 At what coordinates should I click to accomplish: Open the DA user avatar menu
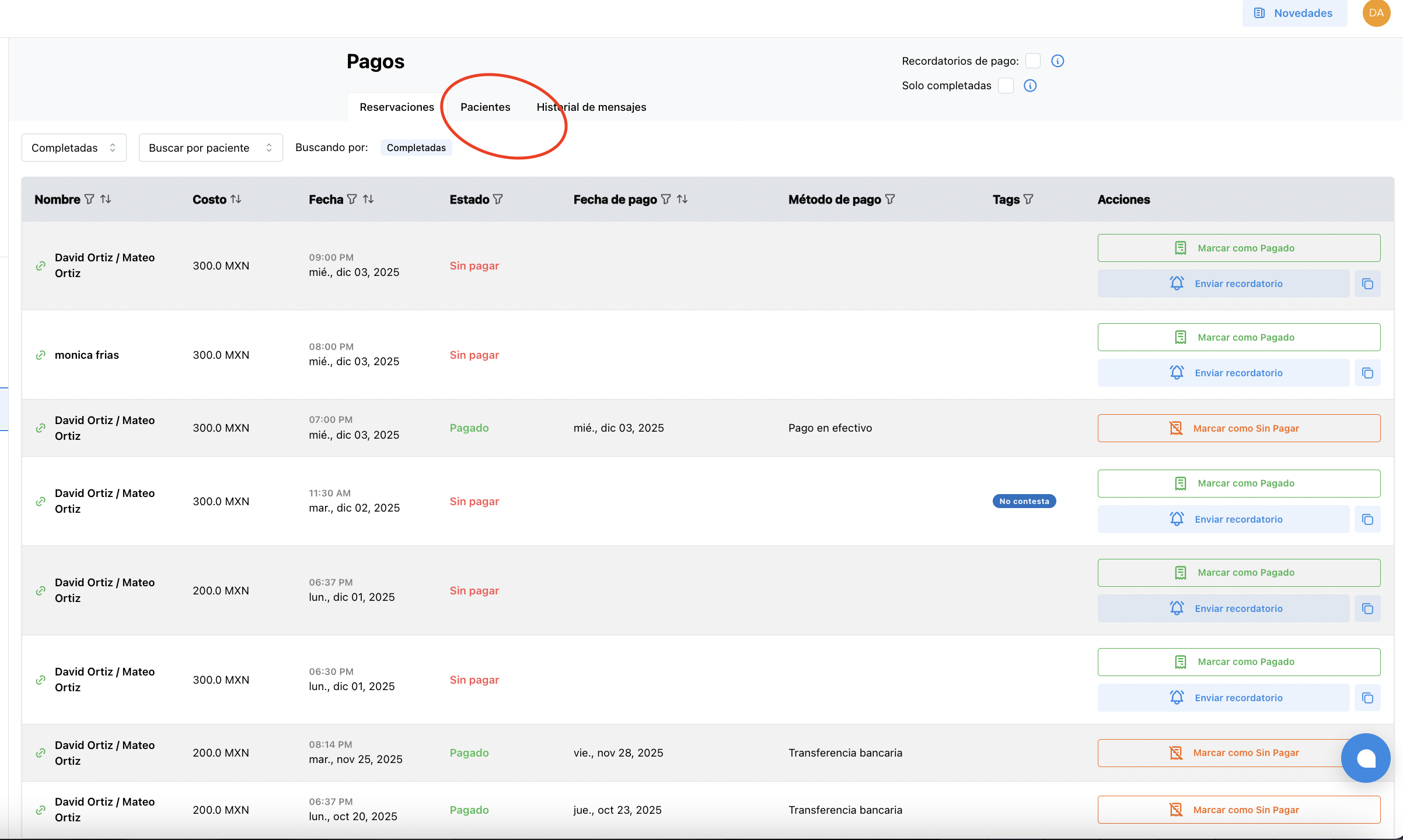1376,13
